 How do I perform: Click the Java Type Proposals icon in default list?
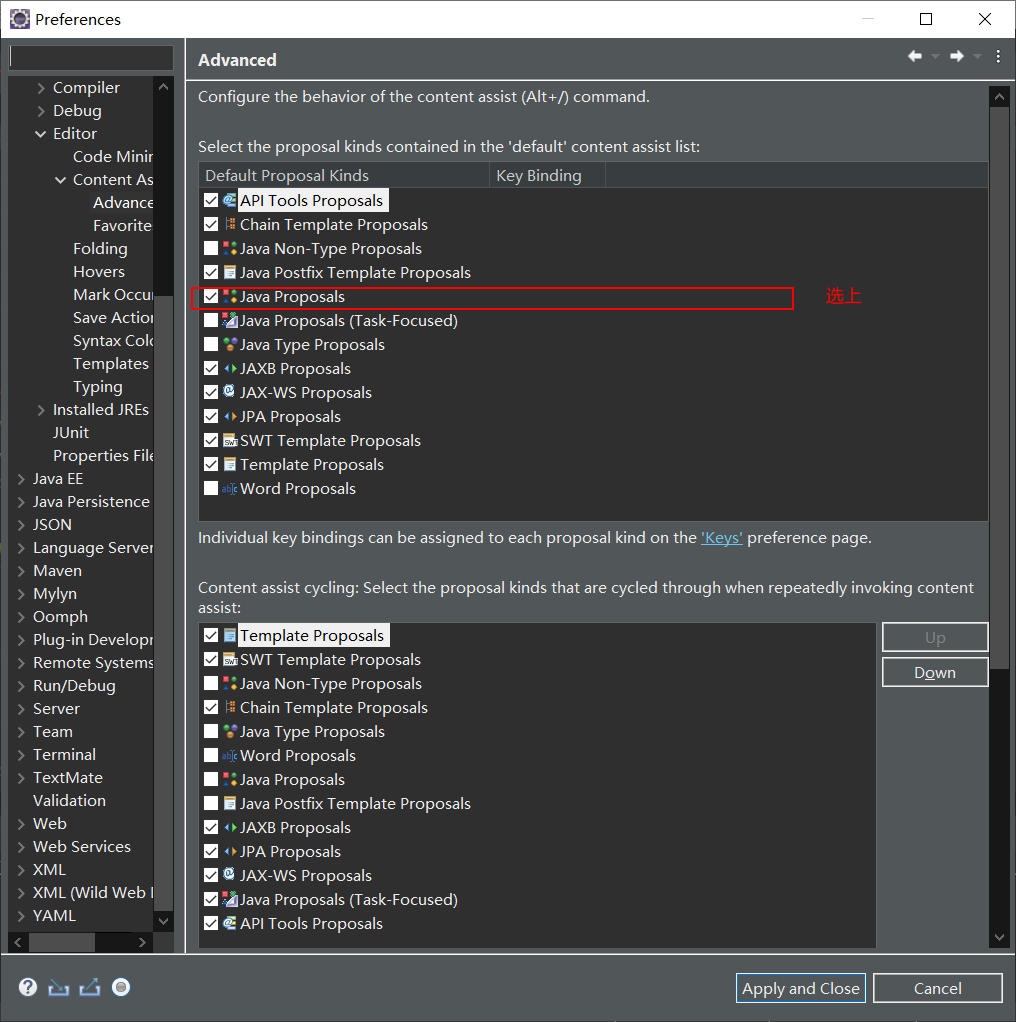point(229,344)
